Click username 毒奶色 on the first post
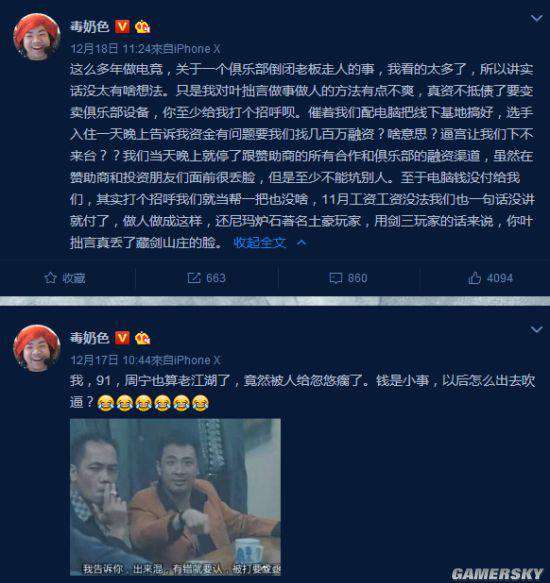This screenshot has height=583, width=550. 89,26
